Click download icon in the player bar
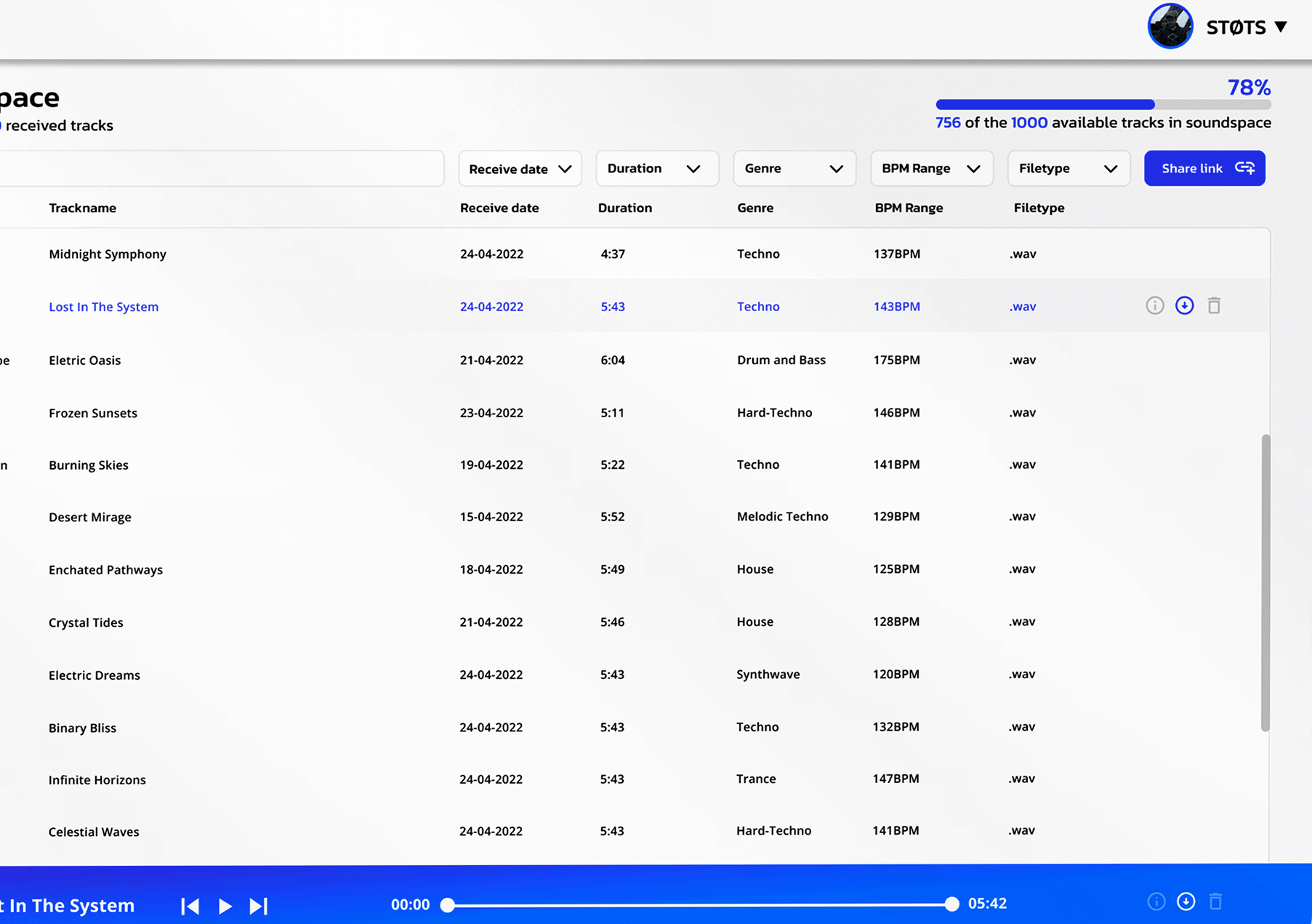 coord(1186,902)
